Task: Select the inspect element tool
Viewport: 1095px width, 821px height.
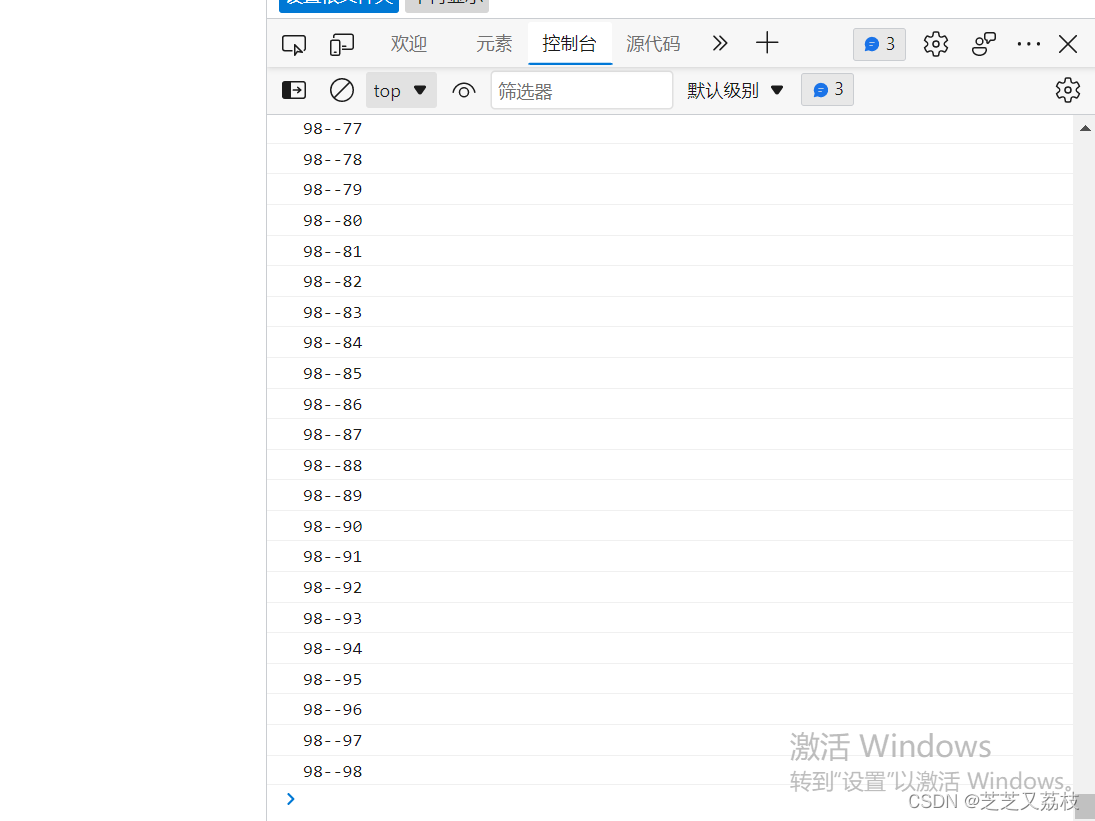Action: (x=293, y=44)
